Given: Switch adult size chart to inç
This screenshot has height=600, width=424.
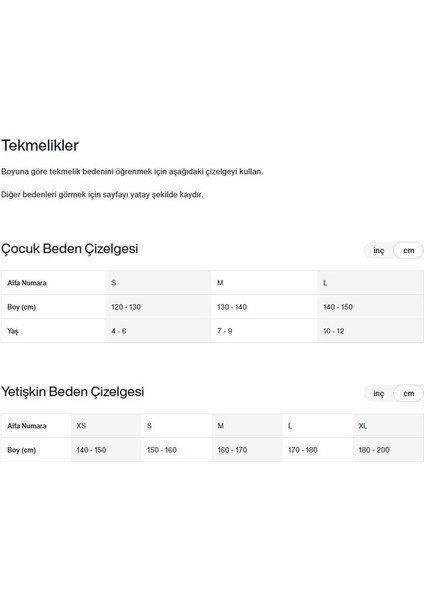Looking at the screenshot, I should click(378, 393).
